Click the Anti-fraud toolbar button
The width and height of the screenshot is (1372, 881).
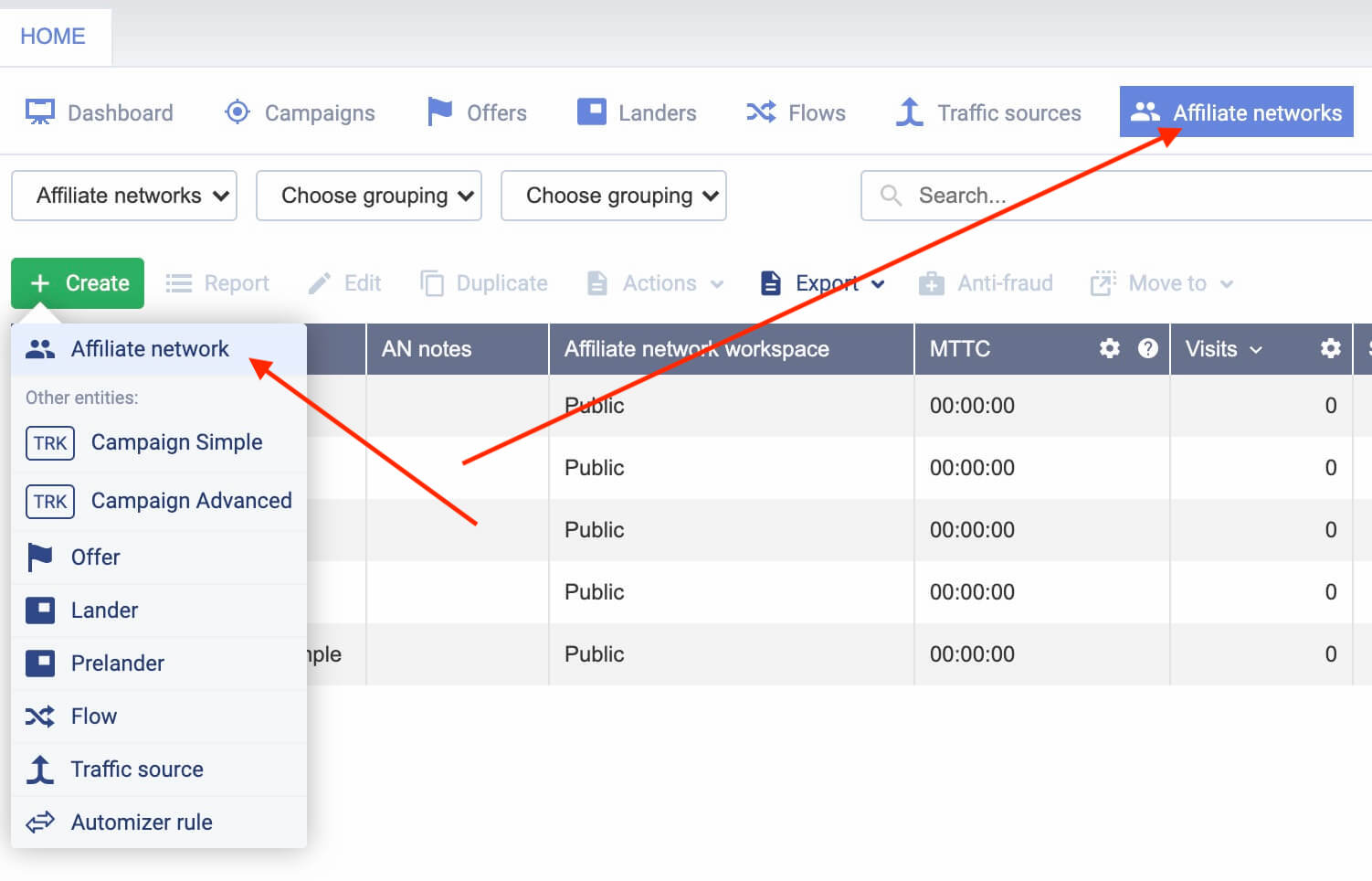click(987, 283)
